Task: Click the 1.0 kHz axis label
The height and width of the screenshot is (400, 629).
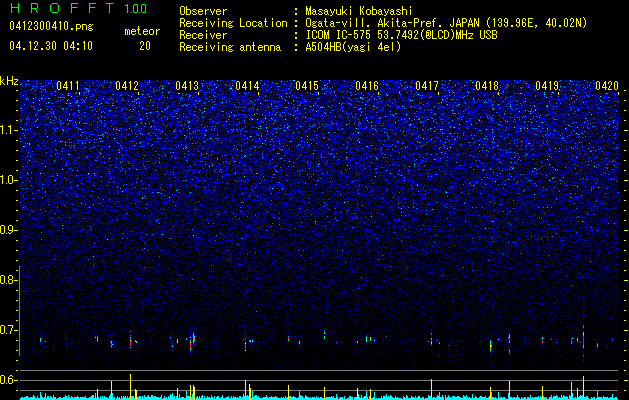Action: point(7,180)
